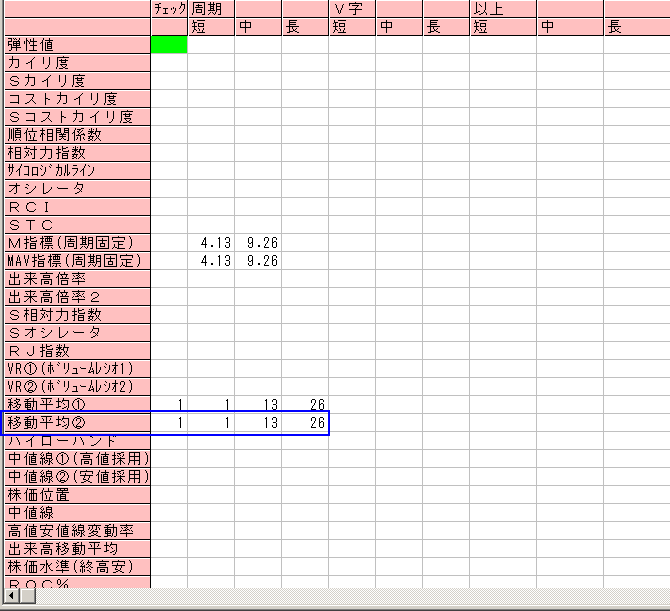The image size is (670, 611).
Task: Select the カイリ度 row label
Action: pos(77,63)
